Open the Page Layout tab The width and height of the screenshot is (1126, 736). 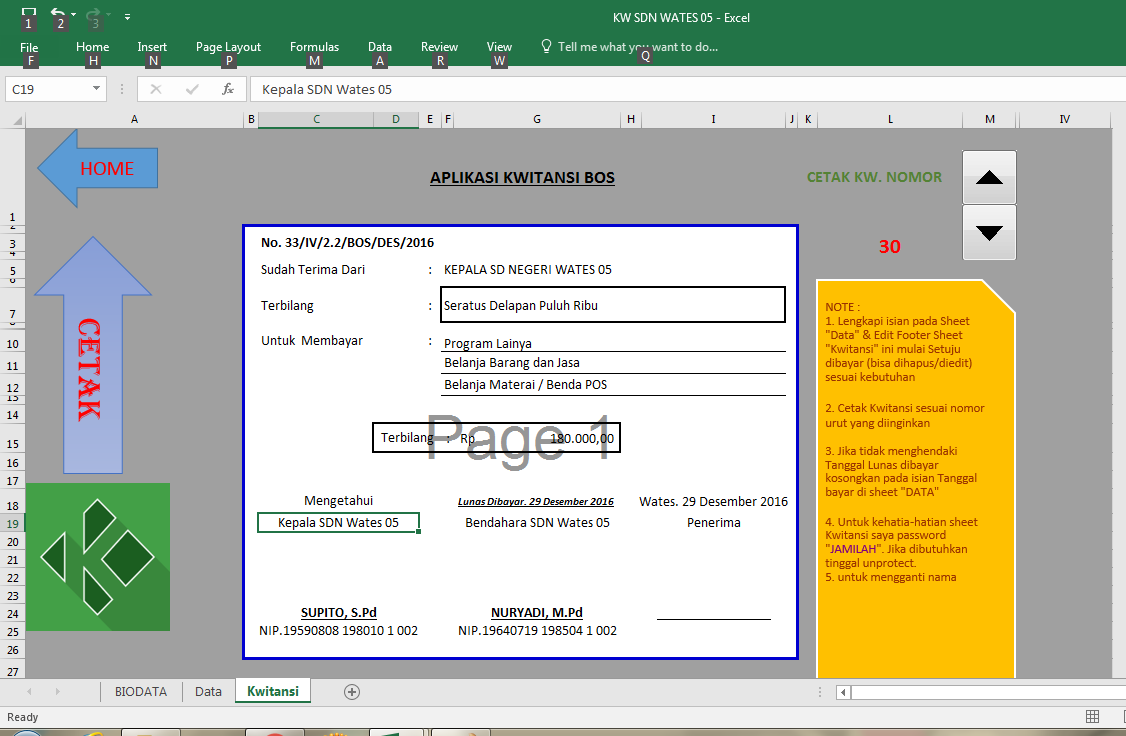228,47
